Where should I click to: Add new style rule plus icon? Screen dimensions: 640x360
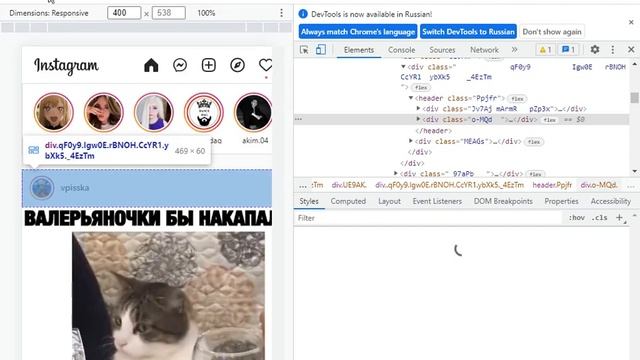[x=619, y=218]
